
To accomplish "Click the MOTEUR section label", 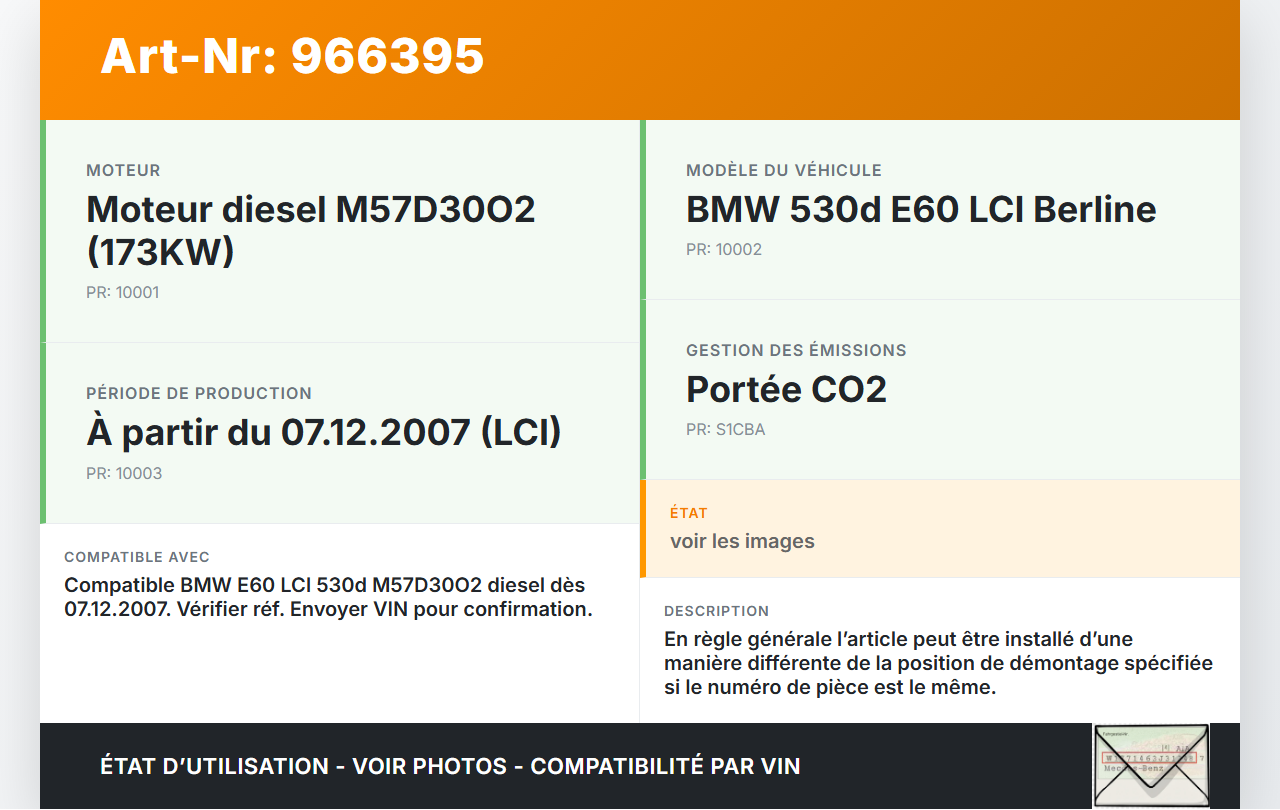I will (x=123, y=170).
